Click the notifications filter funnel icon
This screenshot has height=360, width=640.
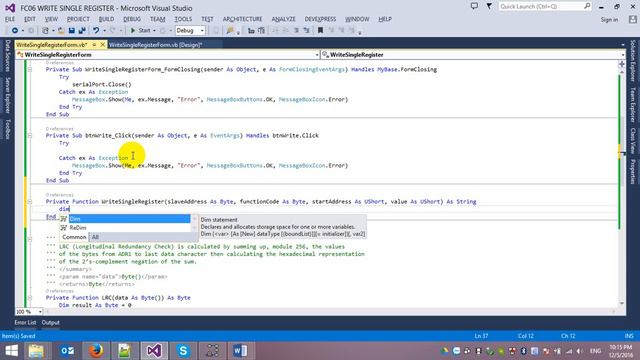click(489, 6)
